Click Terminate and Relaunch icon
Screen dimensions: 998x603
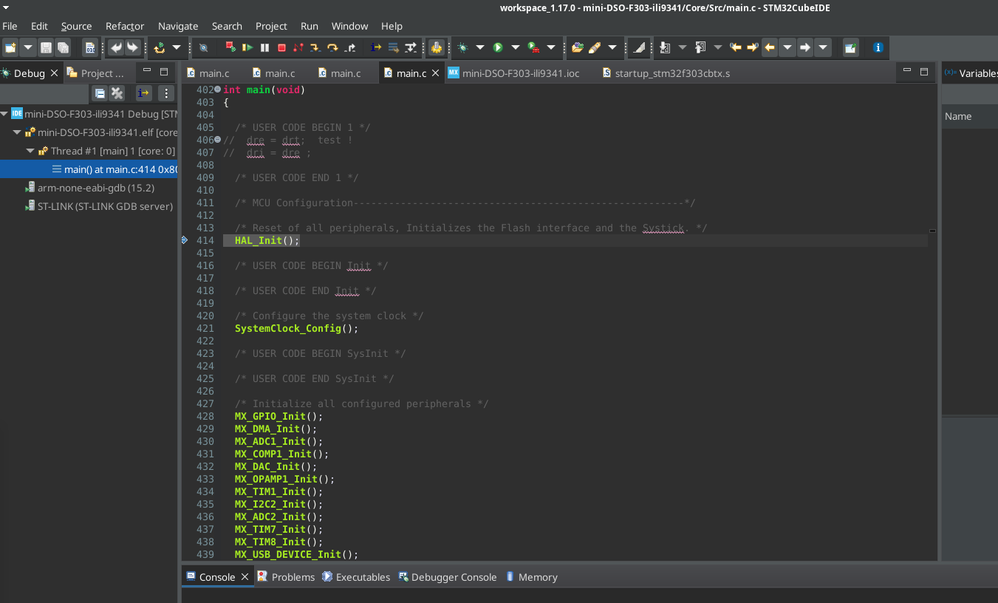point(230,47)
